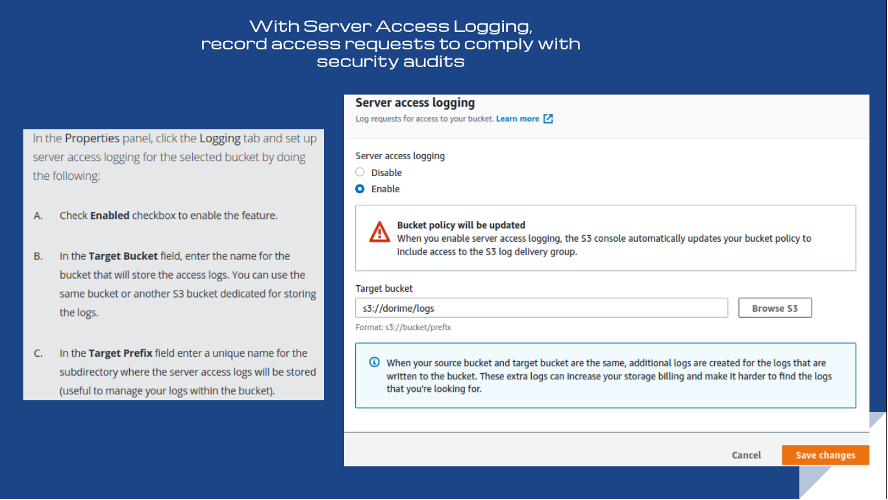Click the Learn more link
Viewport: 888px width, 500px height.
click(x=517, y=119)
